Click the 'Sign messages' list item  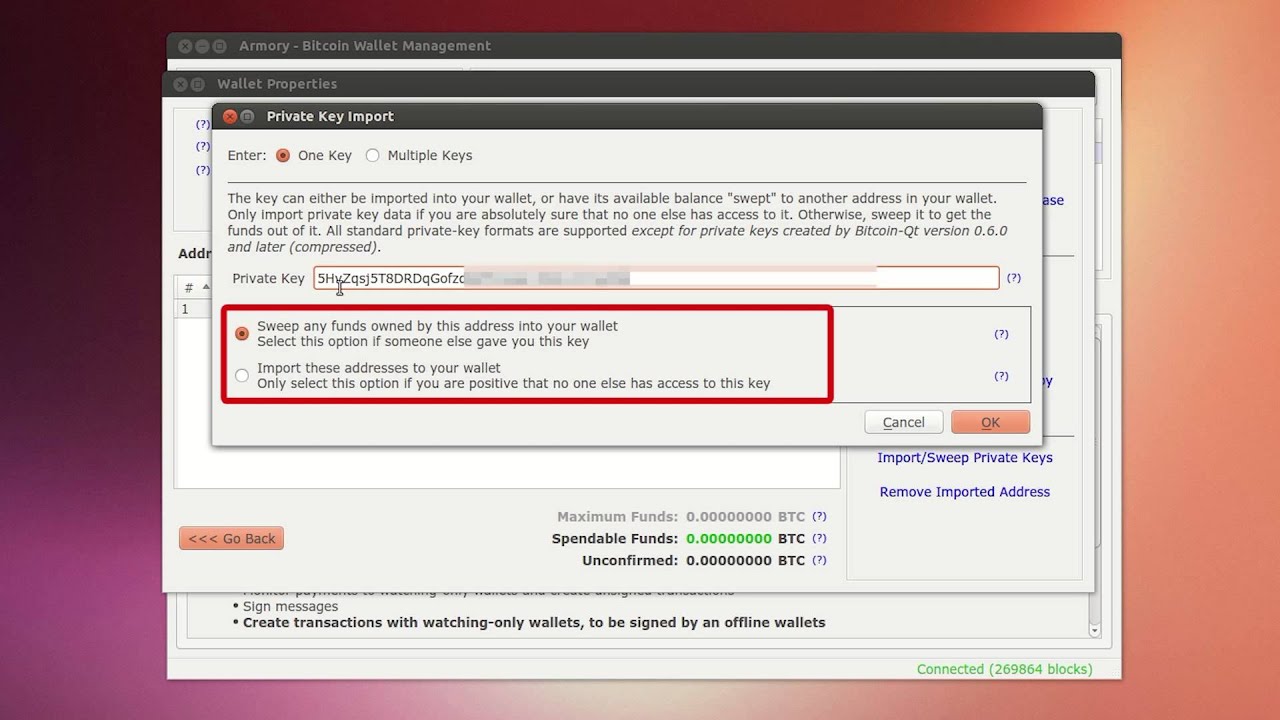(x=290, y=607)
